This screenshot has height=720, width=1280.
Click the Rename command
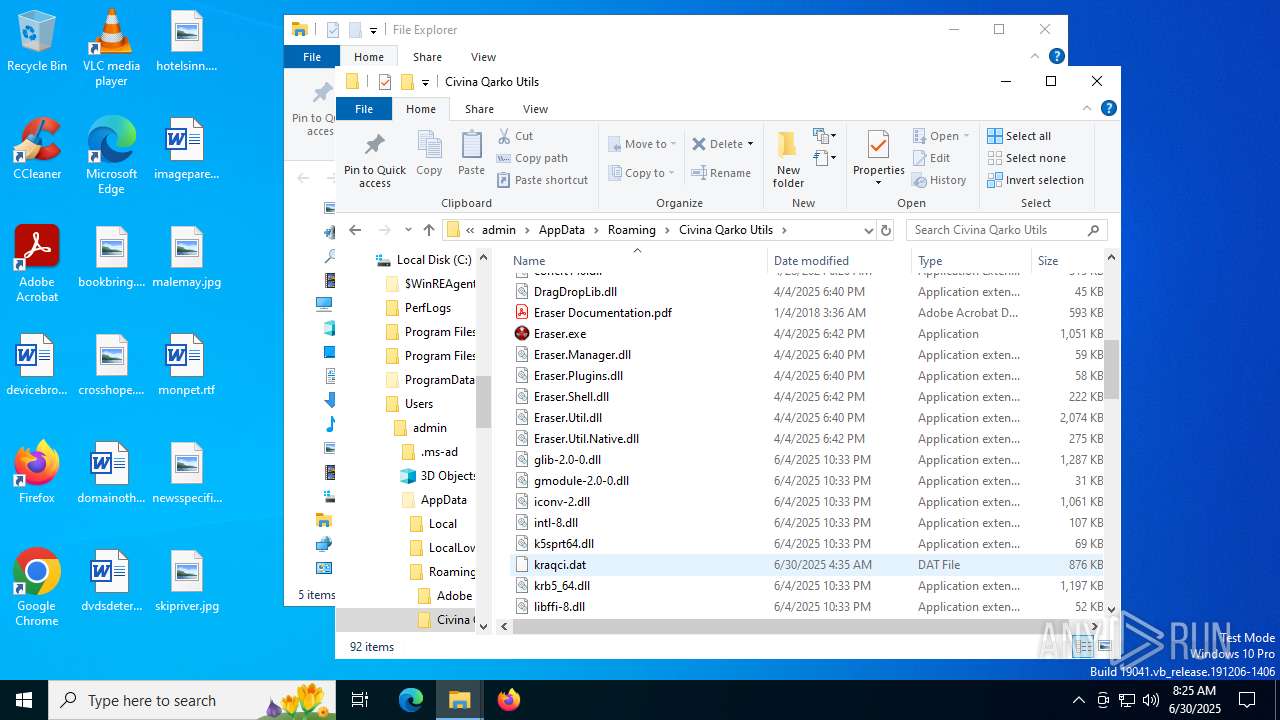[721, 173]
